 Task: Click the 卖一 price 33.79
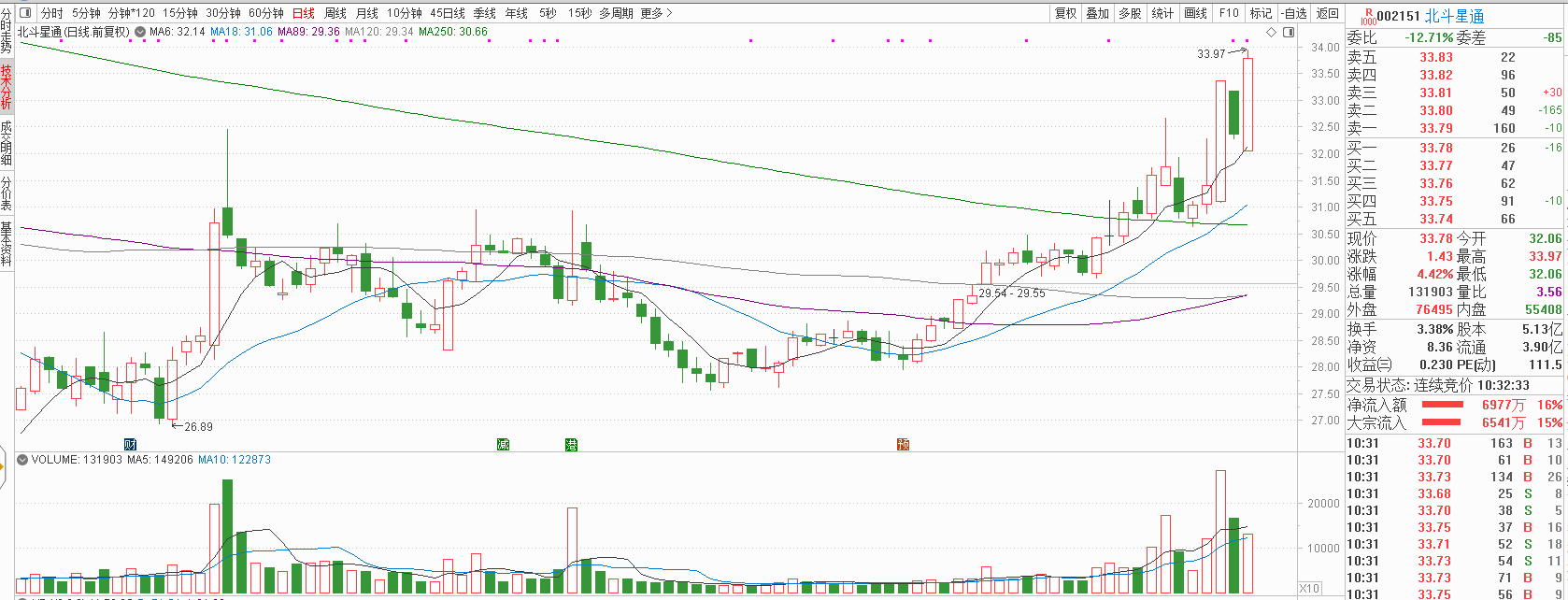tap(1436, 128)
